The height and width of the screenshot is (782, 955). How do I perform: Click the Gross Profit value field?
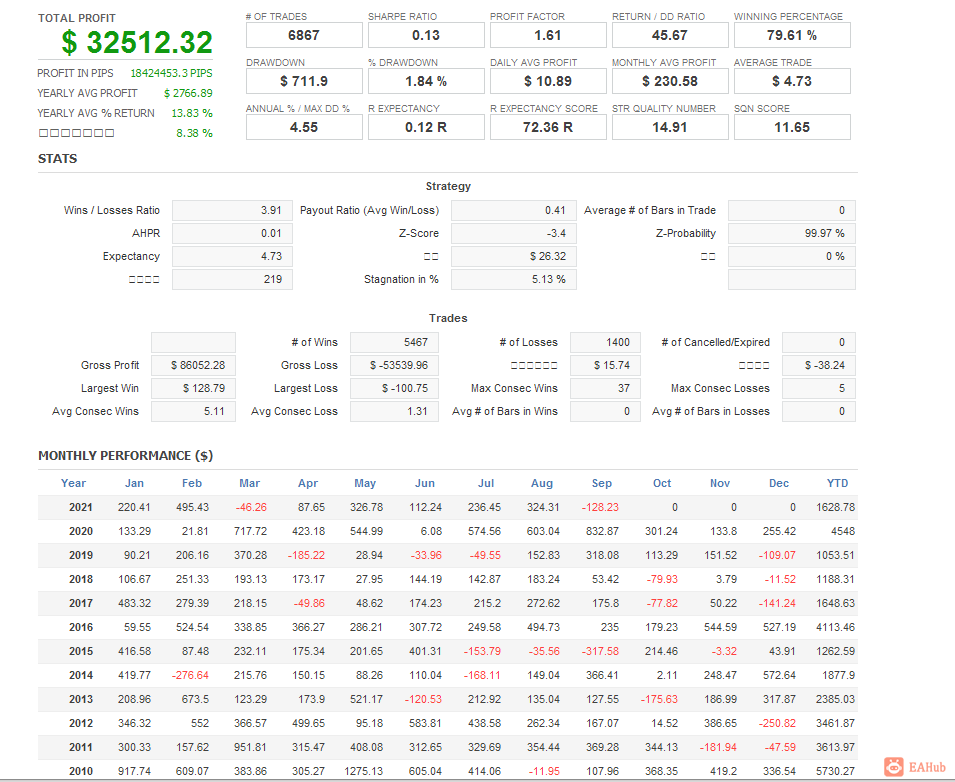tap(193, 366)
